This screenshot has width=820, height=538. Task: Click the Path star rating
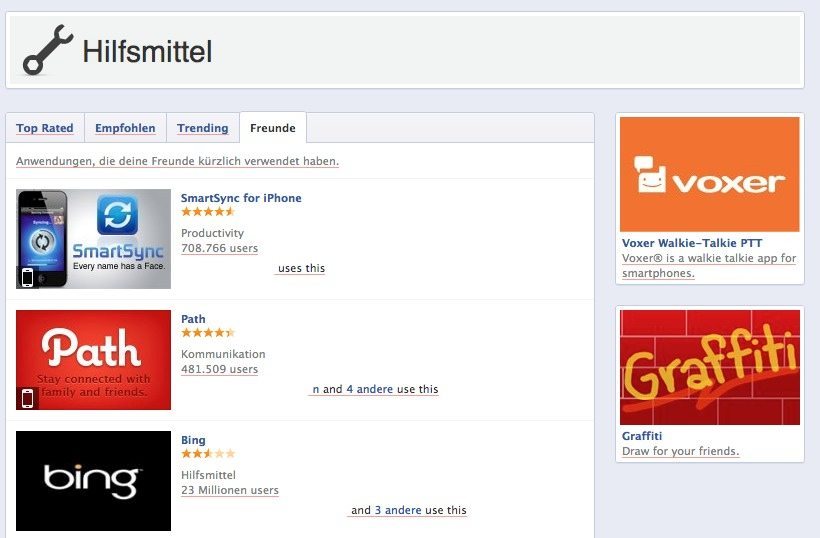click(x=208, y=333)
